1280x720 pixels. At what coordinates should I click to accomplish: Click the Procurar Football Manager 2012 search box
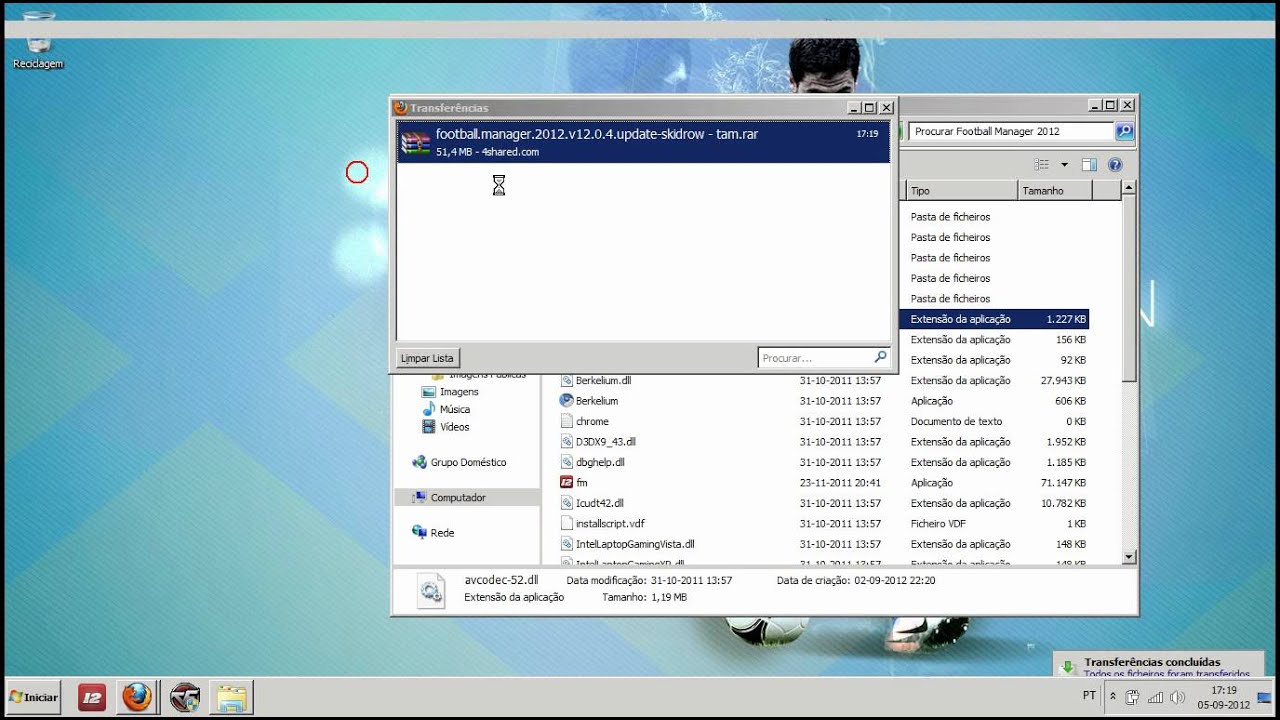click(1011, 131)
